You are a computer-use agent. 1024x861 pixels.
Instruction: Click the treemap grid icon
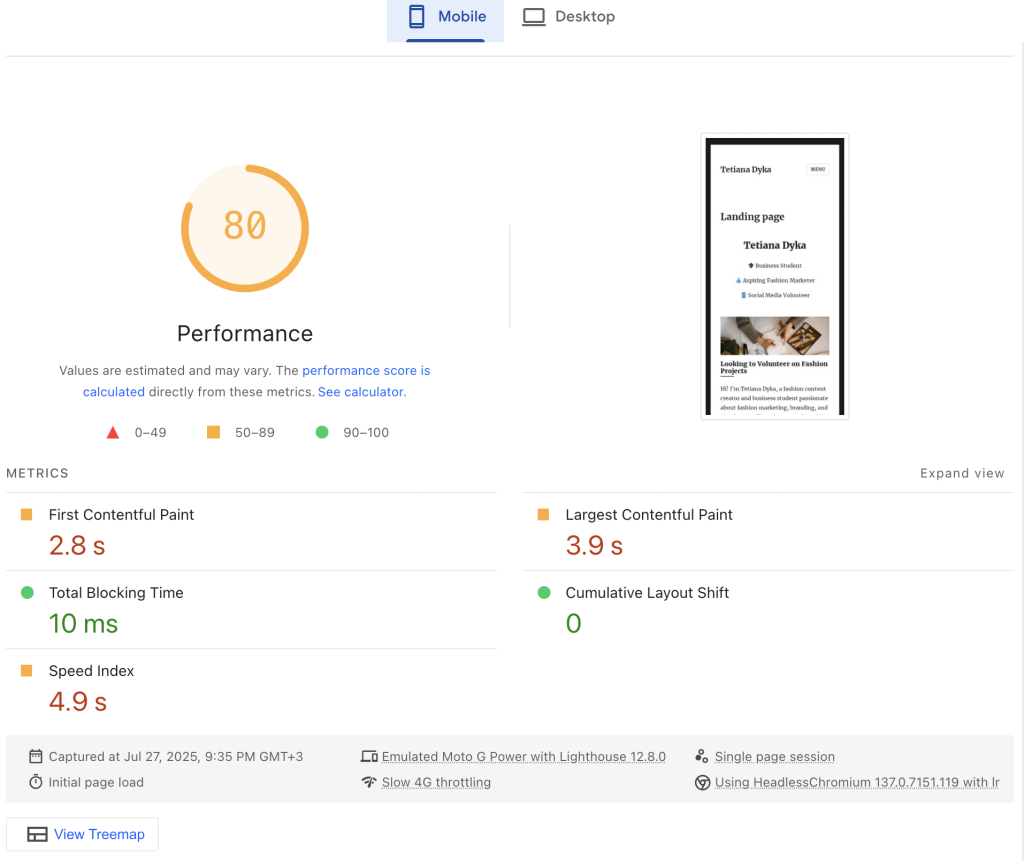click(x=37, y=835)
